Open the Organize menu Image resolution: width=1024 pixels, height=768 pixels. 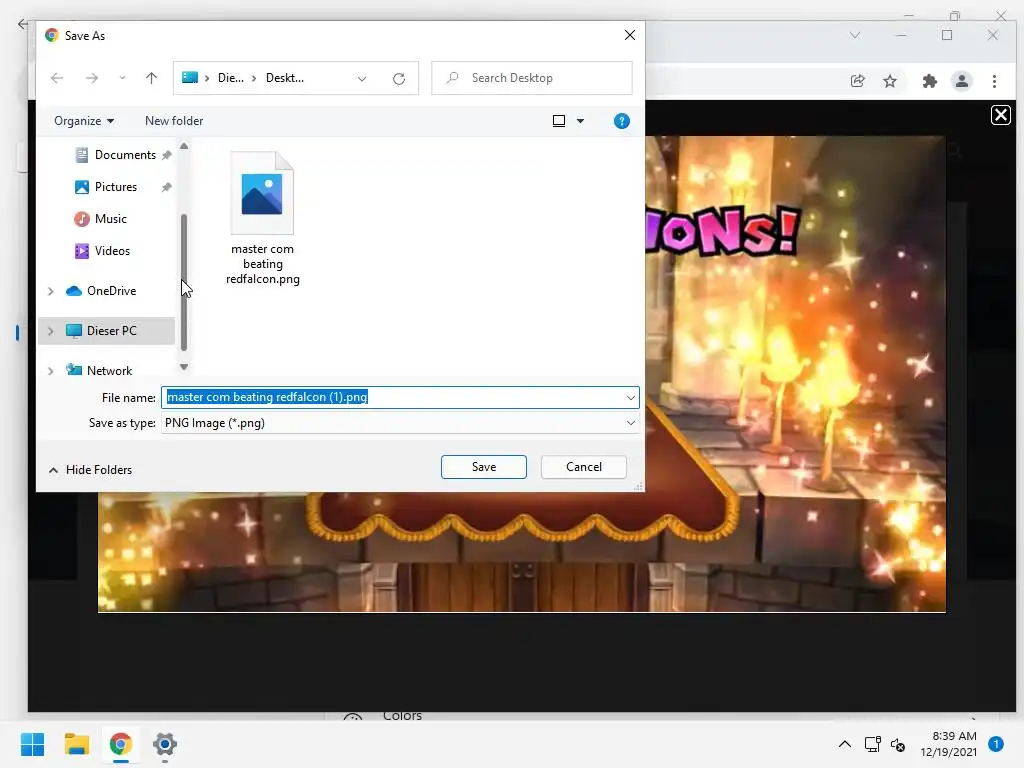[x=84, y=121]
